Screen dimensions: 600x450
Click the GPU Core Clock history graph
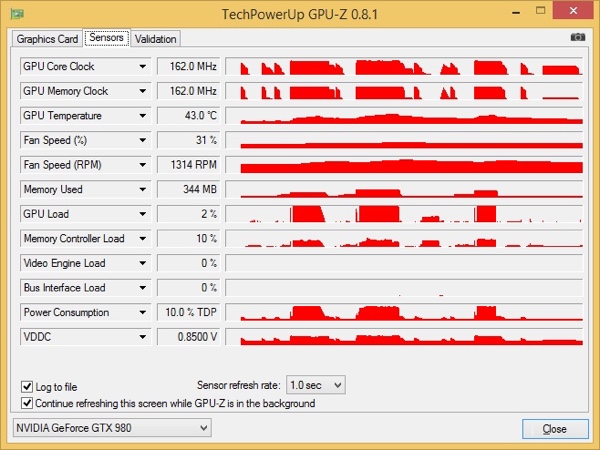point(404,67)
